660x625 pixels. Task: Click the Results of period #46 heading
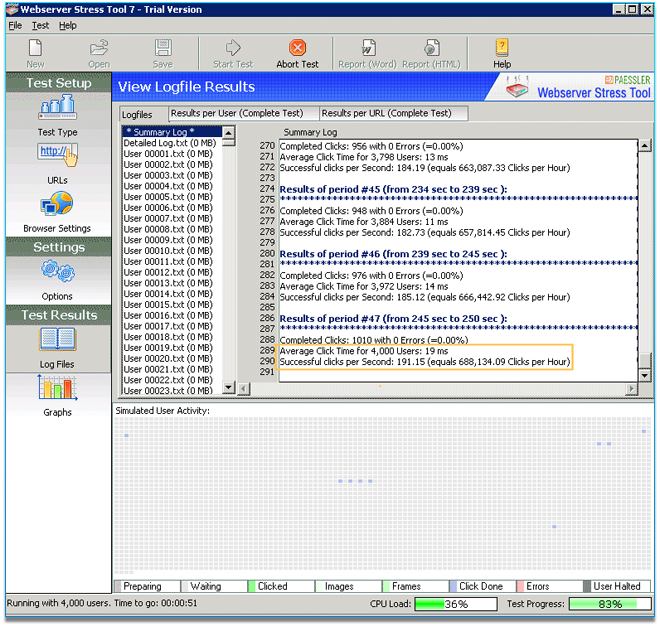coord(393,254)
